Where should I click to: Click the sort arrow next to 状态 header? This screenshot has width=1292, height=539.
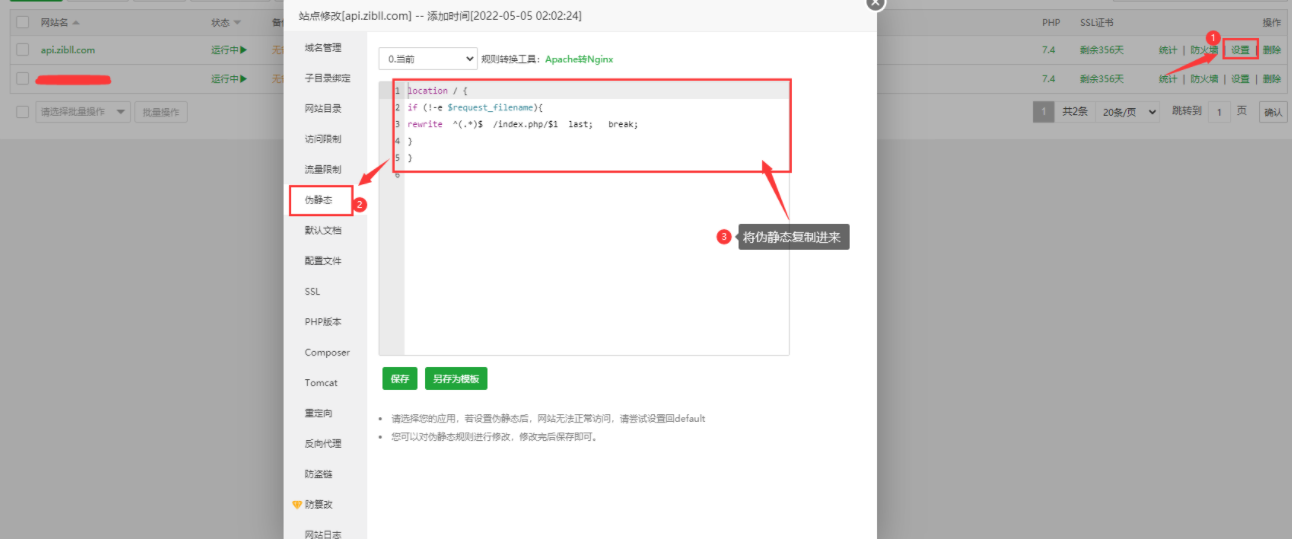click(237, 22)
